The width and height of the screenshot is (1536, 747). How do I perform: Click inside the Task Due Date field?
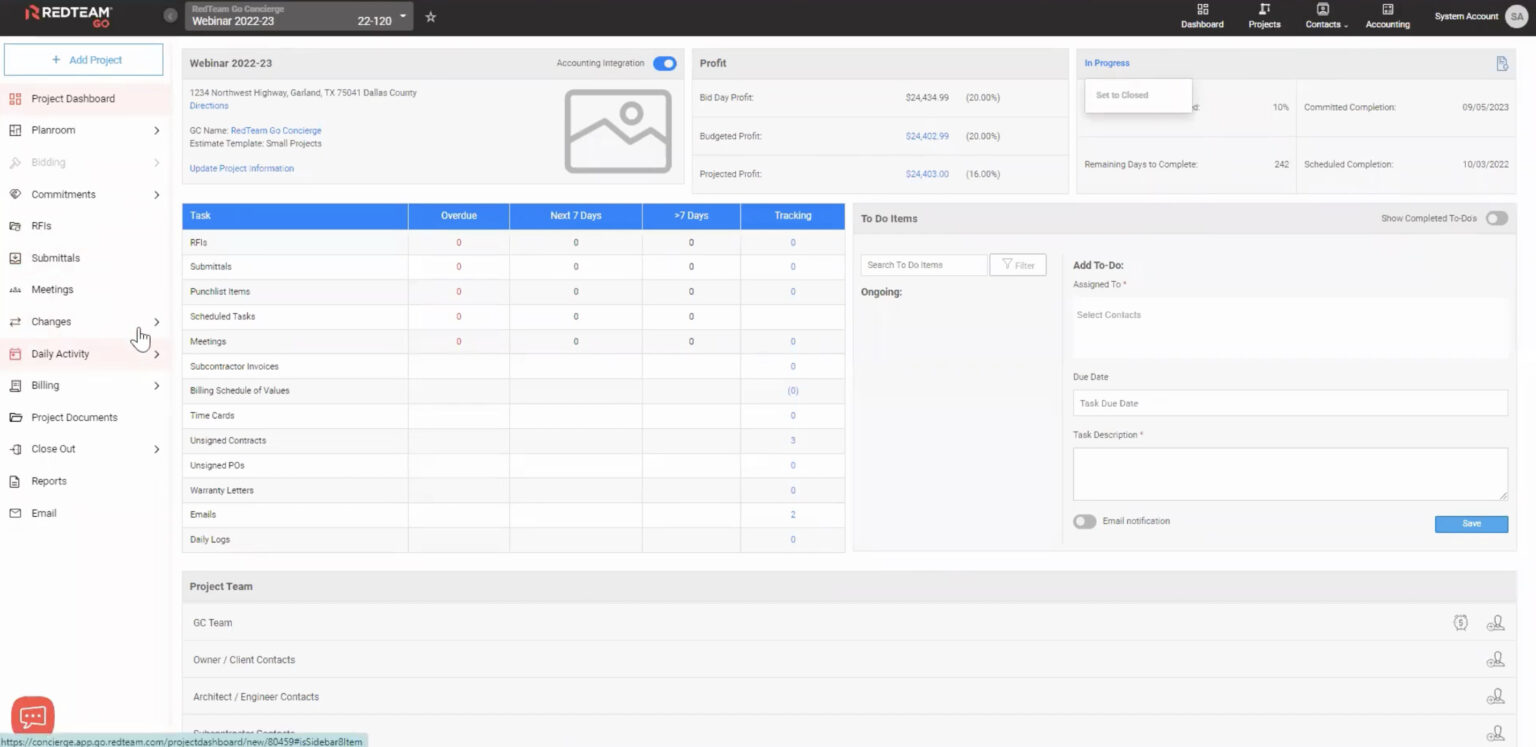coord(1289,402)
